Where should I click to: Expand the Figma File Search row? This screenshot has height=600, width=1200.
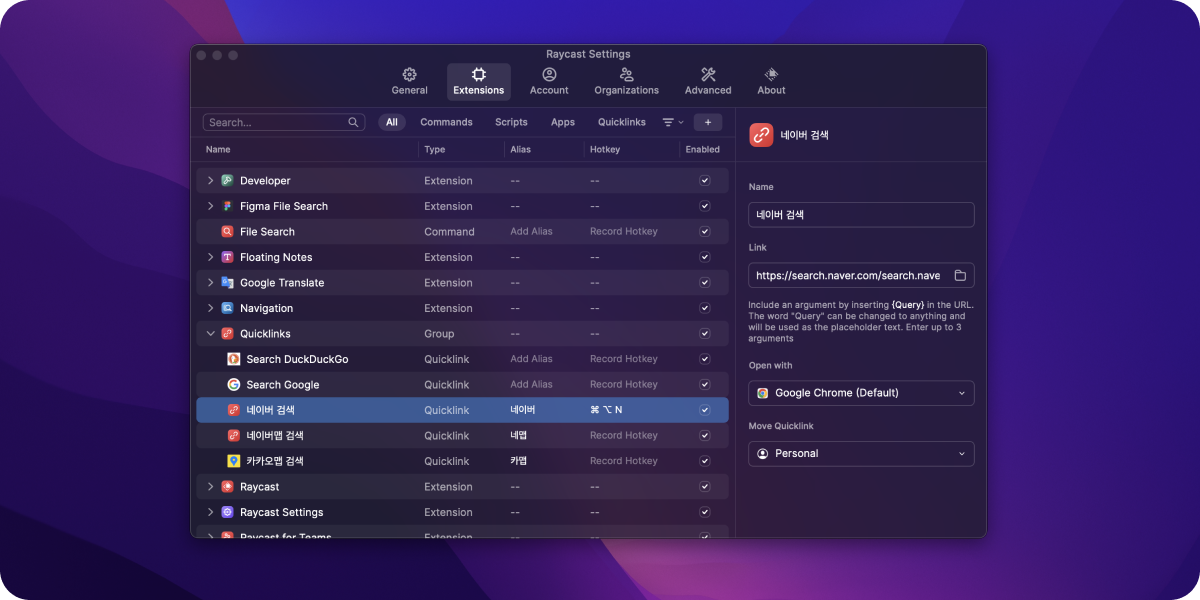pos(210,206)
